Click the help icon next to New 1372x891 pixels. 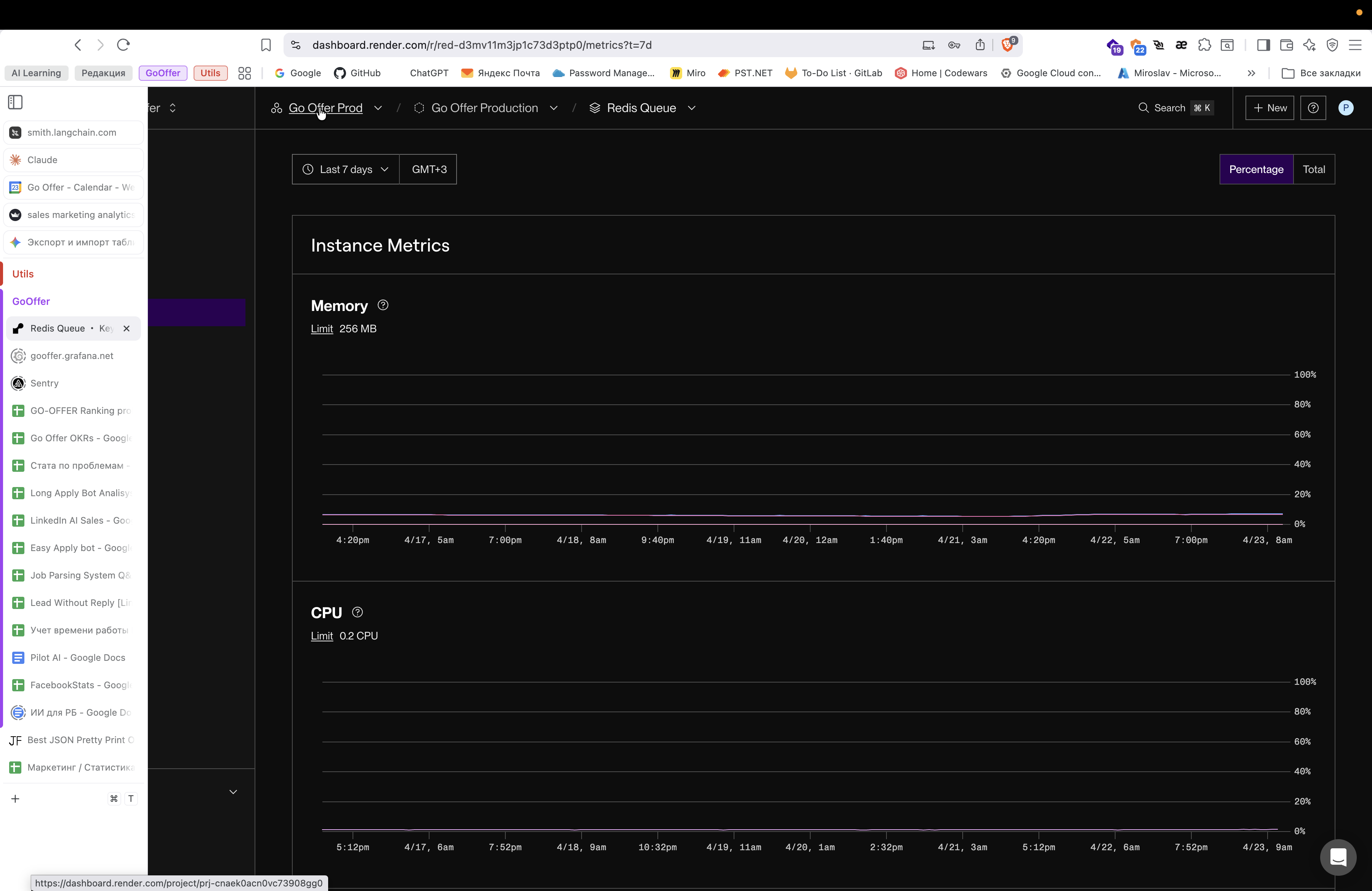point(1313,108)
